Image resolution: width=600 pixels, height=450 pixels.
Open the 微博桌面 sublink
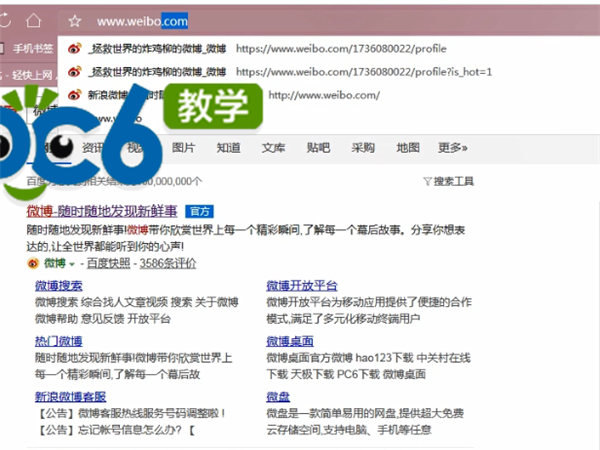[x=290, y=341]
